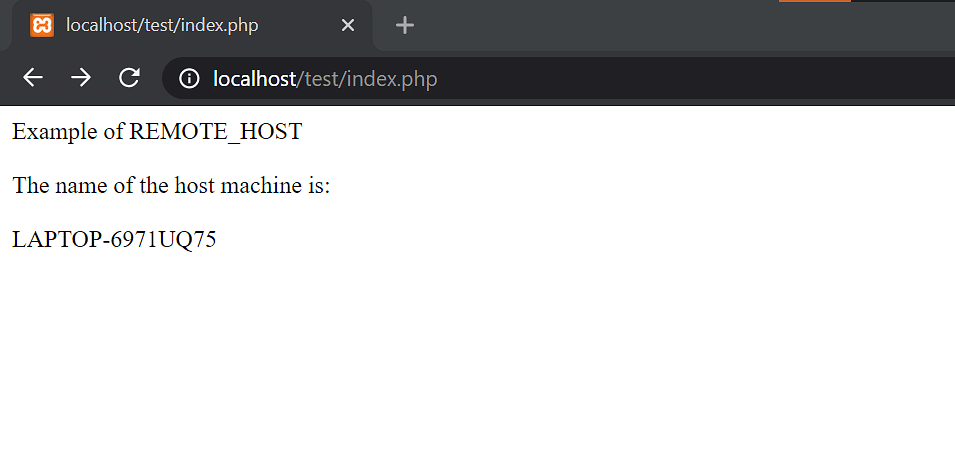View site information via the info icon

[x=189, y=79]
